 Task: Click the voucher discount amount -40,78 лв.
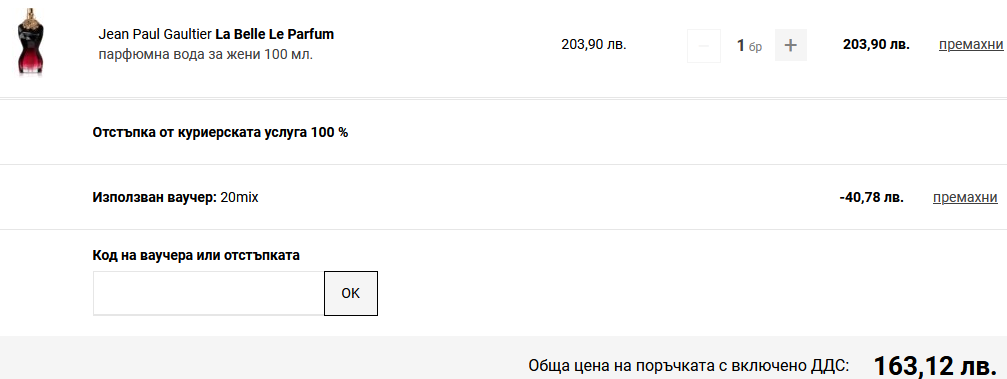pos(871,197)
